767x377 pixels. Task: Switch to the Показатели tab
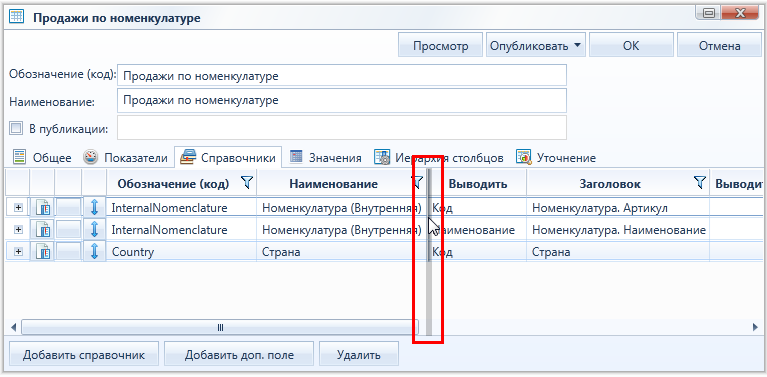tap(126, 158)
